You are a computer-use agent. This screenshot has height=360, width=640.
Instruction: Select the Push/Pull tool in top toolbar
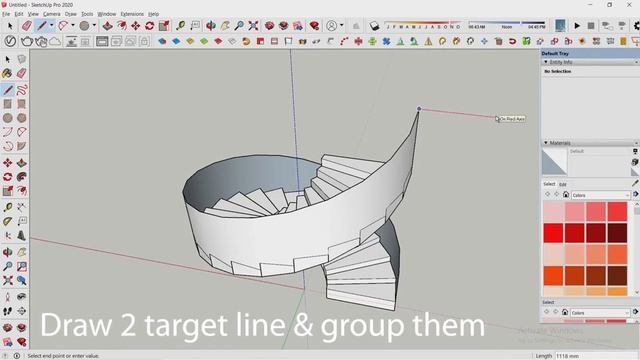[x=107, y=26]
